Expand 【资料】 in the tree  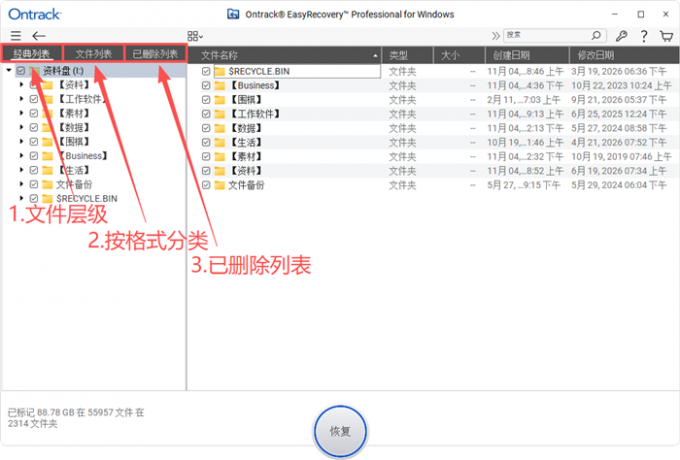click(21, 85)
